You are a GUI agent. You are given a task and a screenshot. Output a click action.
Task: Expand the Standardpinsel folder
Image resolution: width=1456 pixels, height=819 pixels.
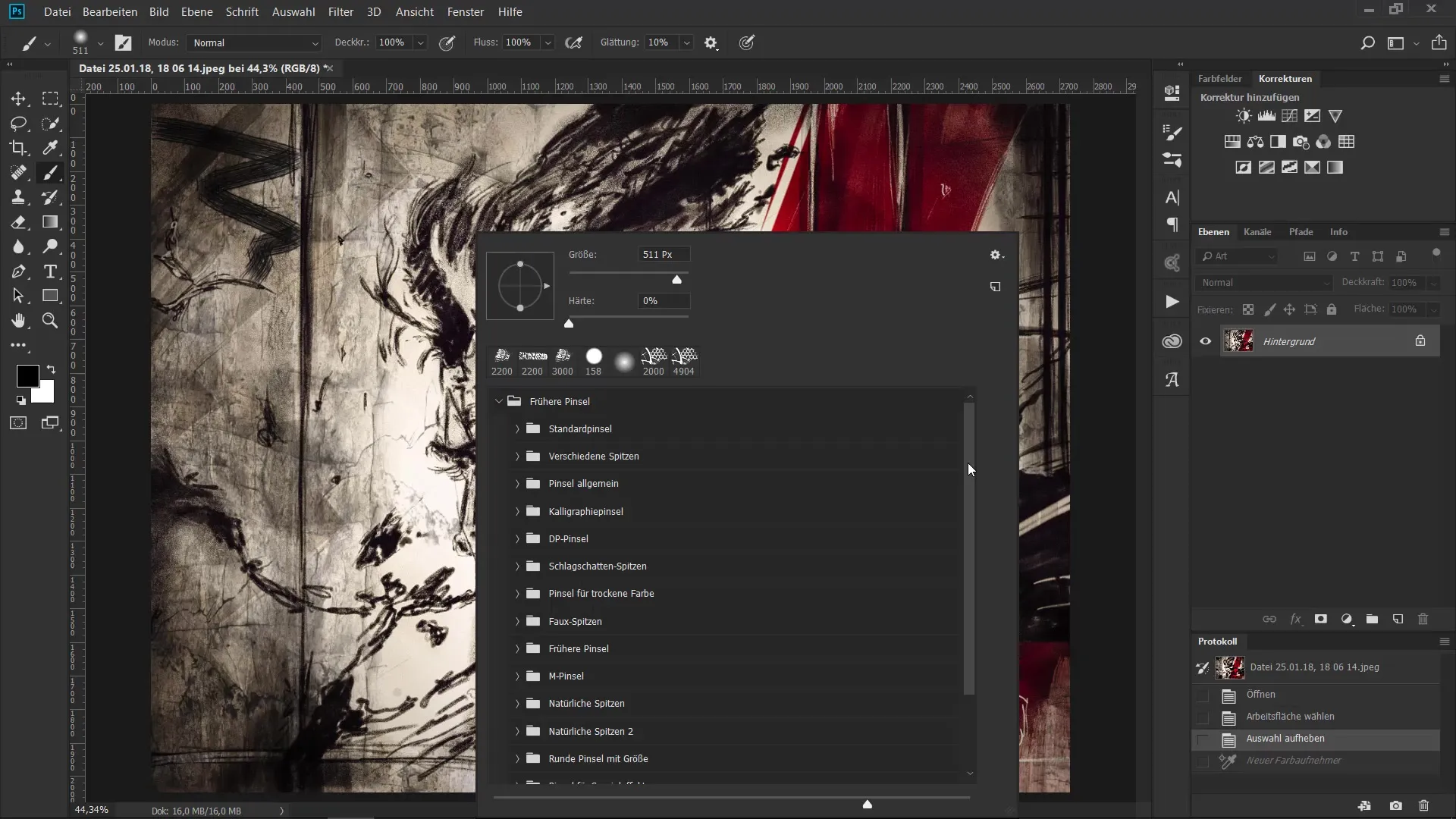[517, 429]
